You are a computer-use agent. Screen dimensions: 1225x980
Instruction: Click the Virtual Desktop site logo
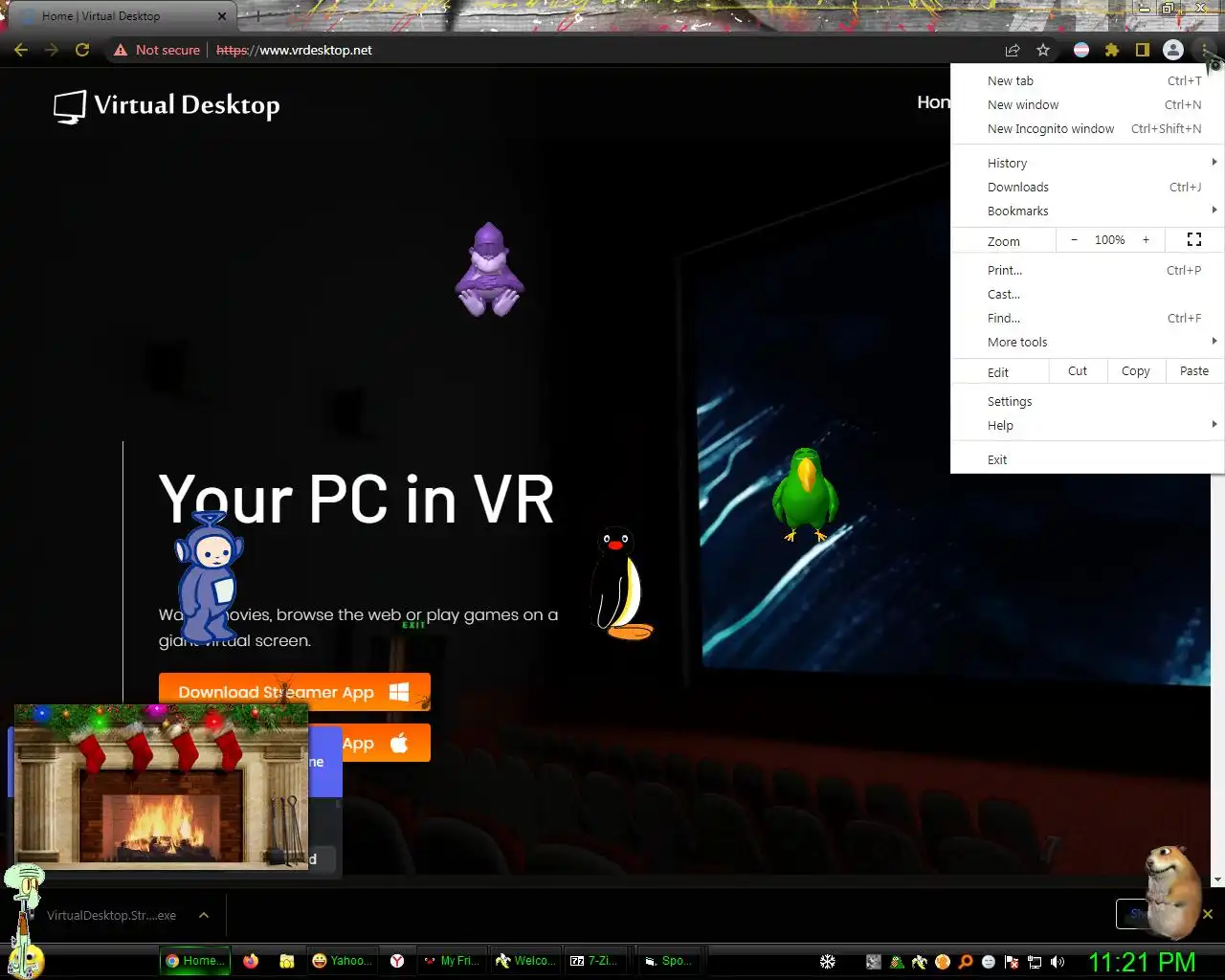click(x=167, y=106)
